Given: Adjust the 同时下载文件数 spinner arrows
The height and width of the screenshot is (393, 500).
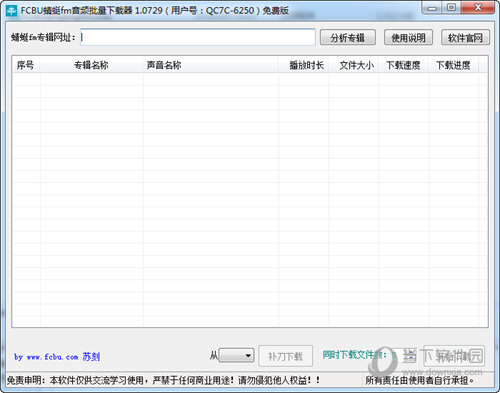Looking at the screenshot, I should [x=412, y=356].
